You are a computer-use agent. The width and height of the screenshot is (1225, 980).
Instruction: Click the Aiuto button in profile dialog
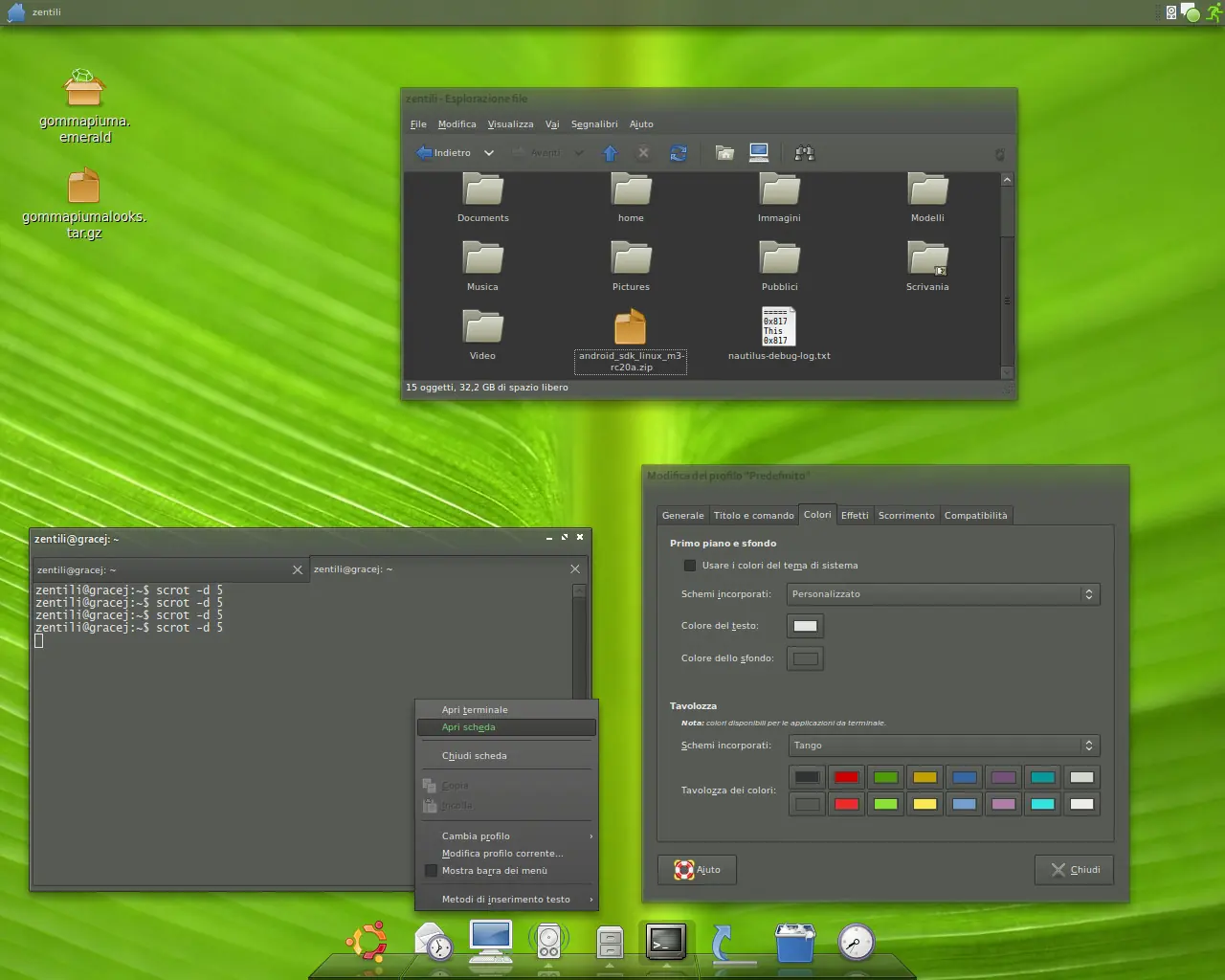pos(697,870)
